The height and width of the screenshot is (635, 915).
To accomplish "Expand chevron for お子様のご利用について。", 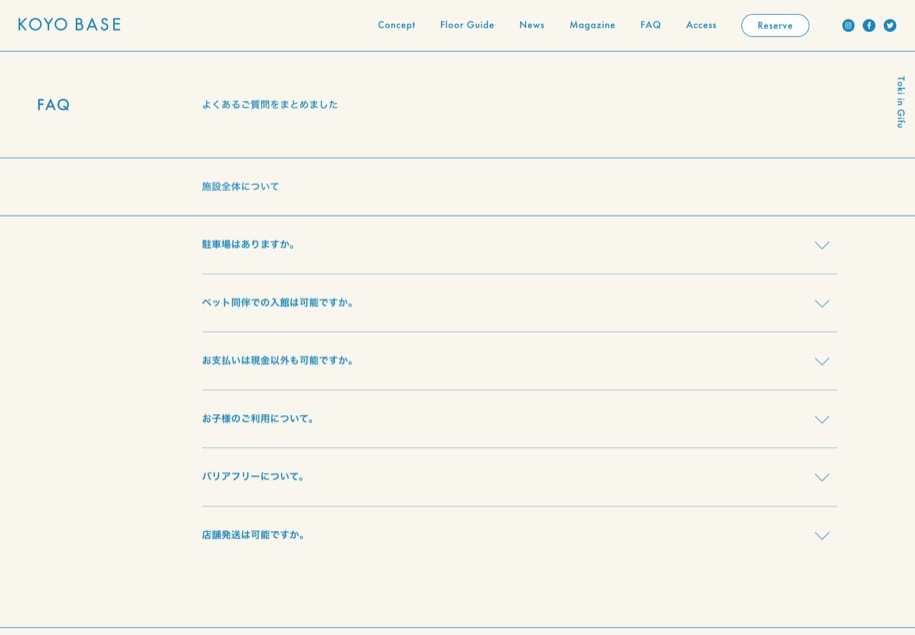I will 822,420.
